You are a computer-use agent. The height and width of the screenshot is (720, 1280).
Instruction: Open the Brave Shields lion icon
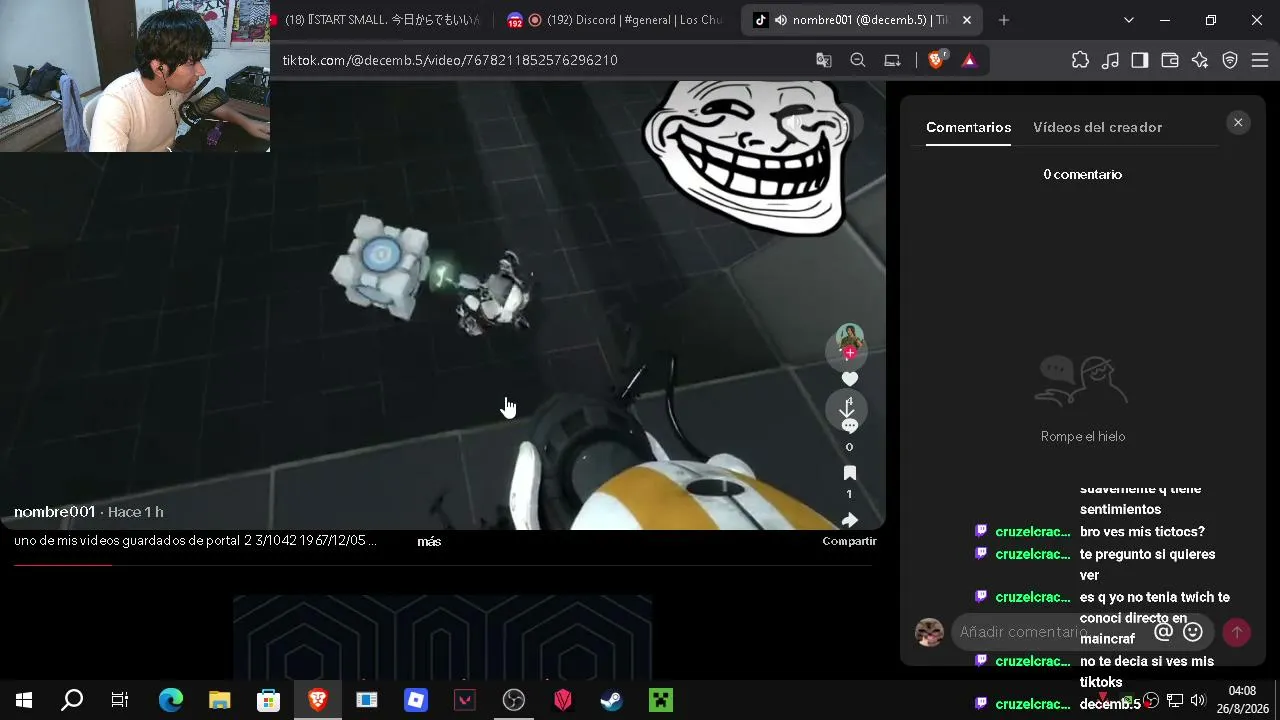(x=937, y=60)
